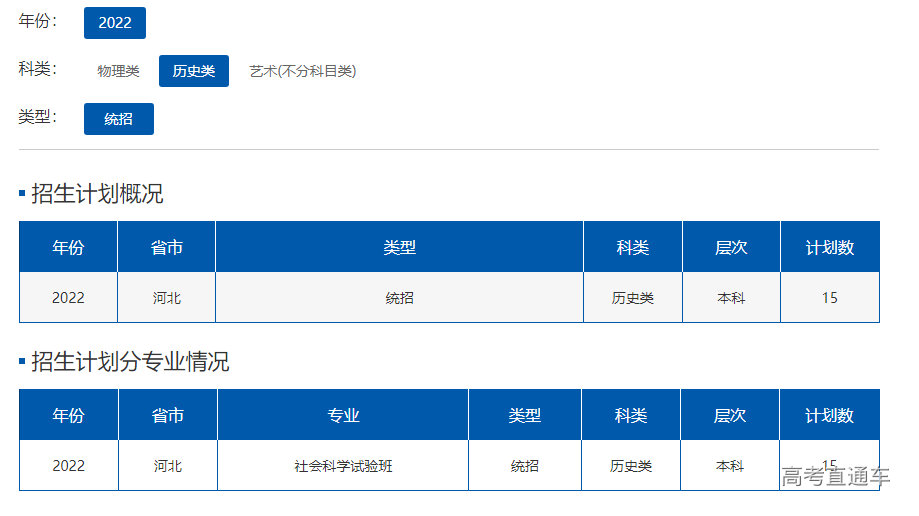
Task: Click the 高考直通车 watermark logo
Action: click(836, 477)
